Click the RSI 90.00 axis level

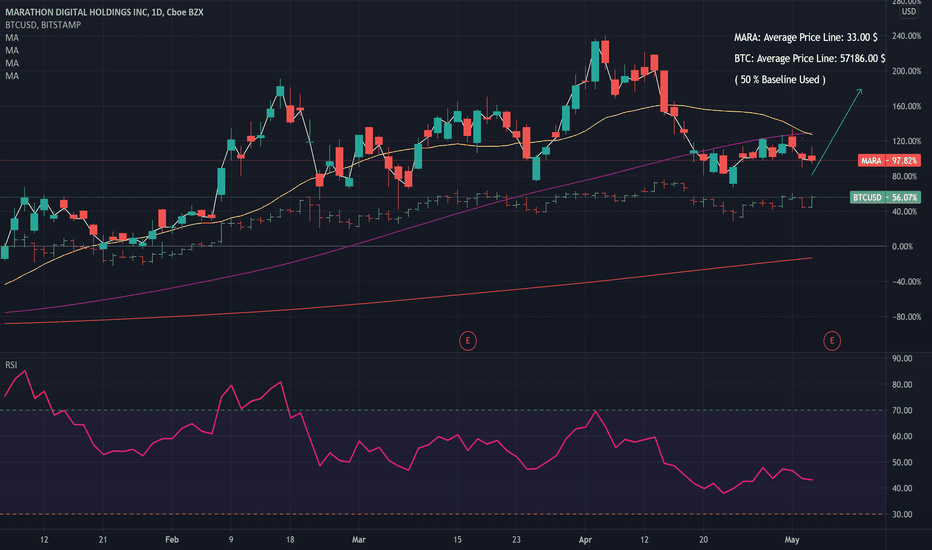(x=902, y=359)
